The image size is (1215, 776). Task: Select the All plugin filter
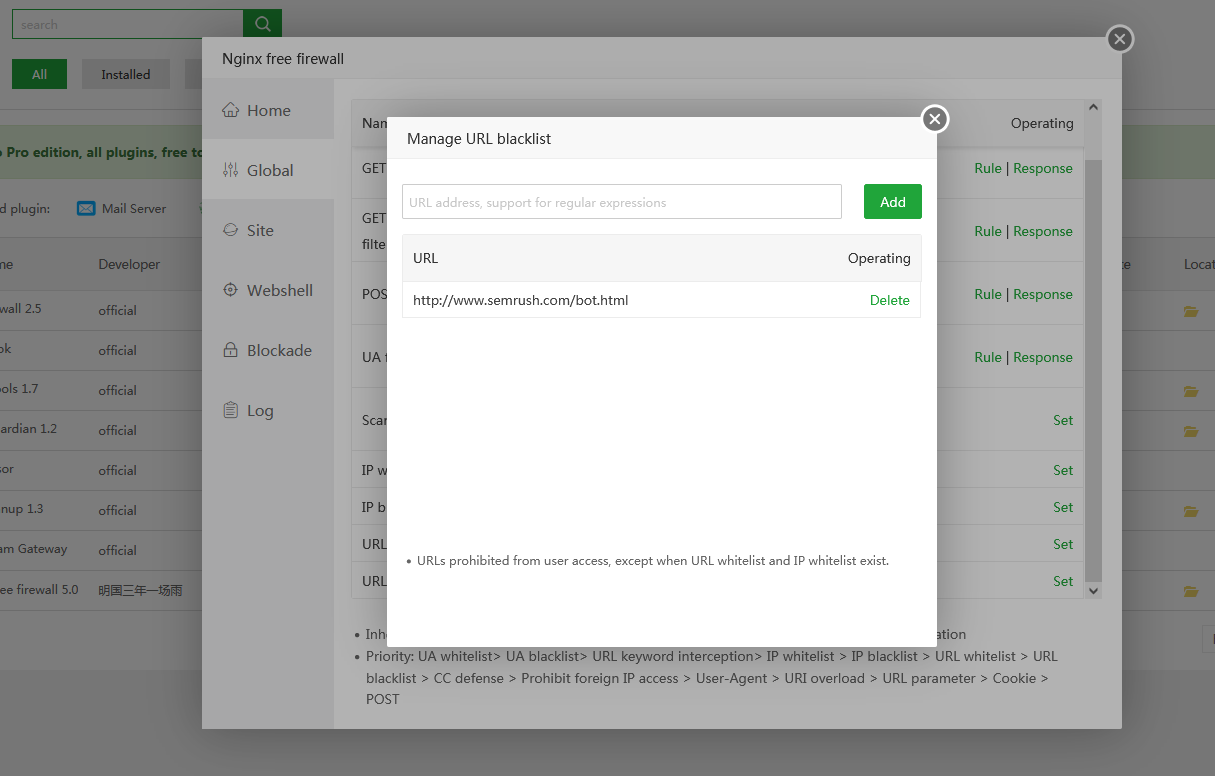(39, 74)
